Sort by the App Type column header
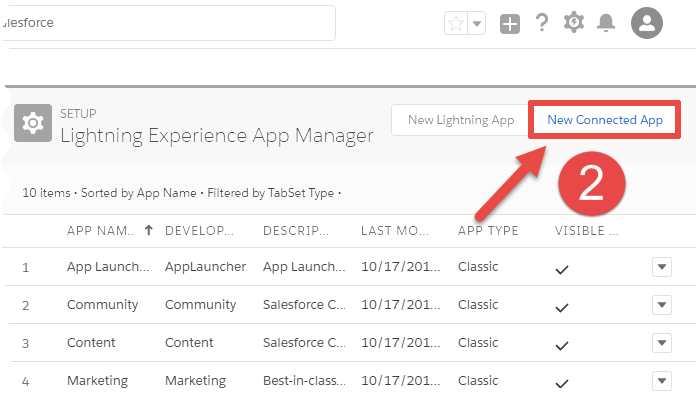 (488, 231)
